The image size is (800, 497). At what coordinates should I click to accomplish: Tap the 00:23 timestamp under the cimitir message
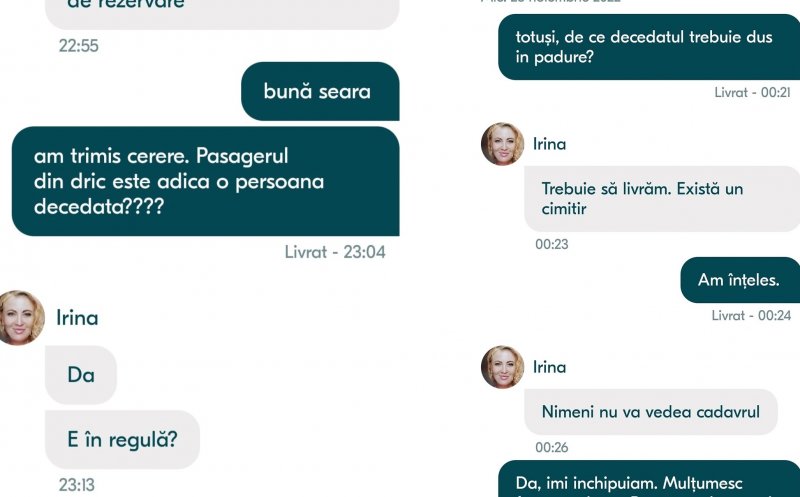pos(552,244)
